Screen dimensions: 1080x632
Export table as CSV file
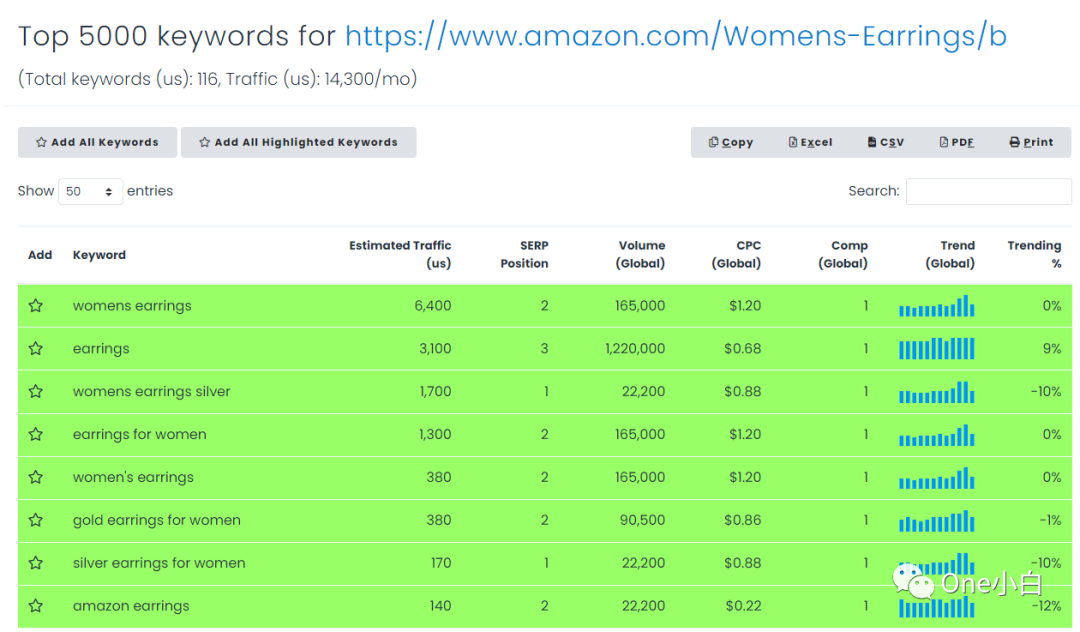pos(885,143)
